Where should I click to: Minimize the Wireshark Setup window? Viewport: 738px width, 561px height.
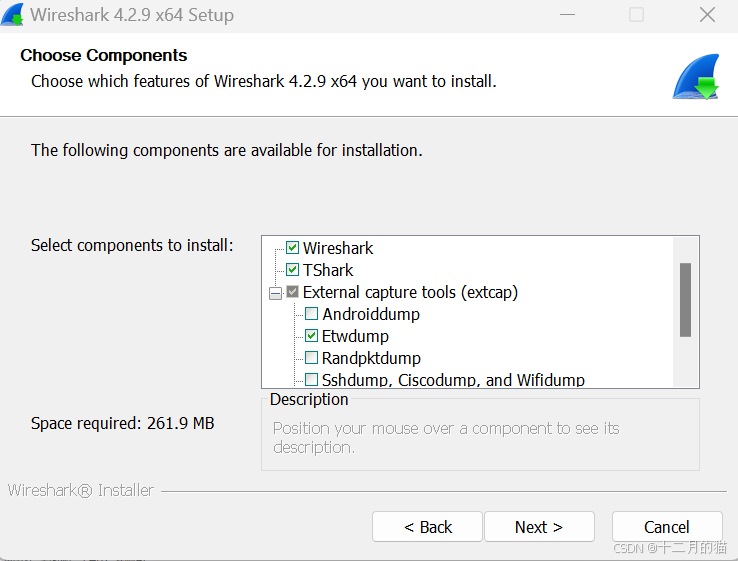(567, 15)
